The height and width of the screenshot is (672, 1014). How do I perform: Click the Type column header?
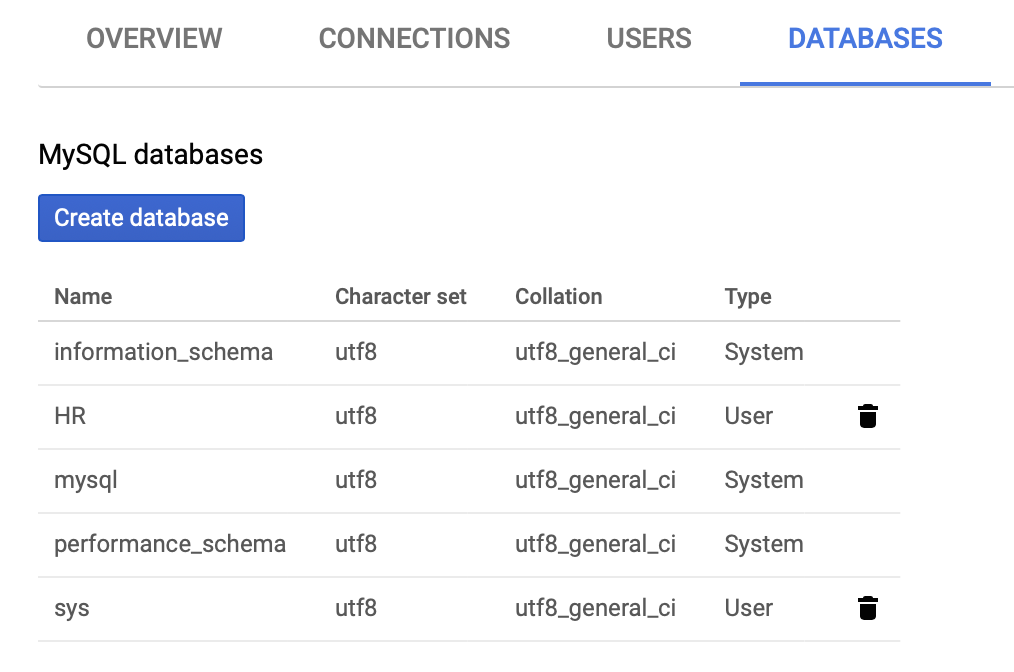[x=748, y=297]
